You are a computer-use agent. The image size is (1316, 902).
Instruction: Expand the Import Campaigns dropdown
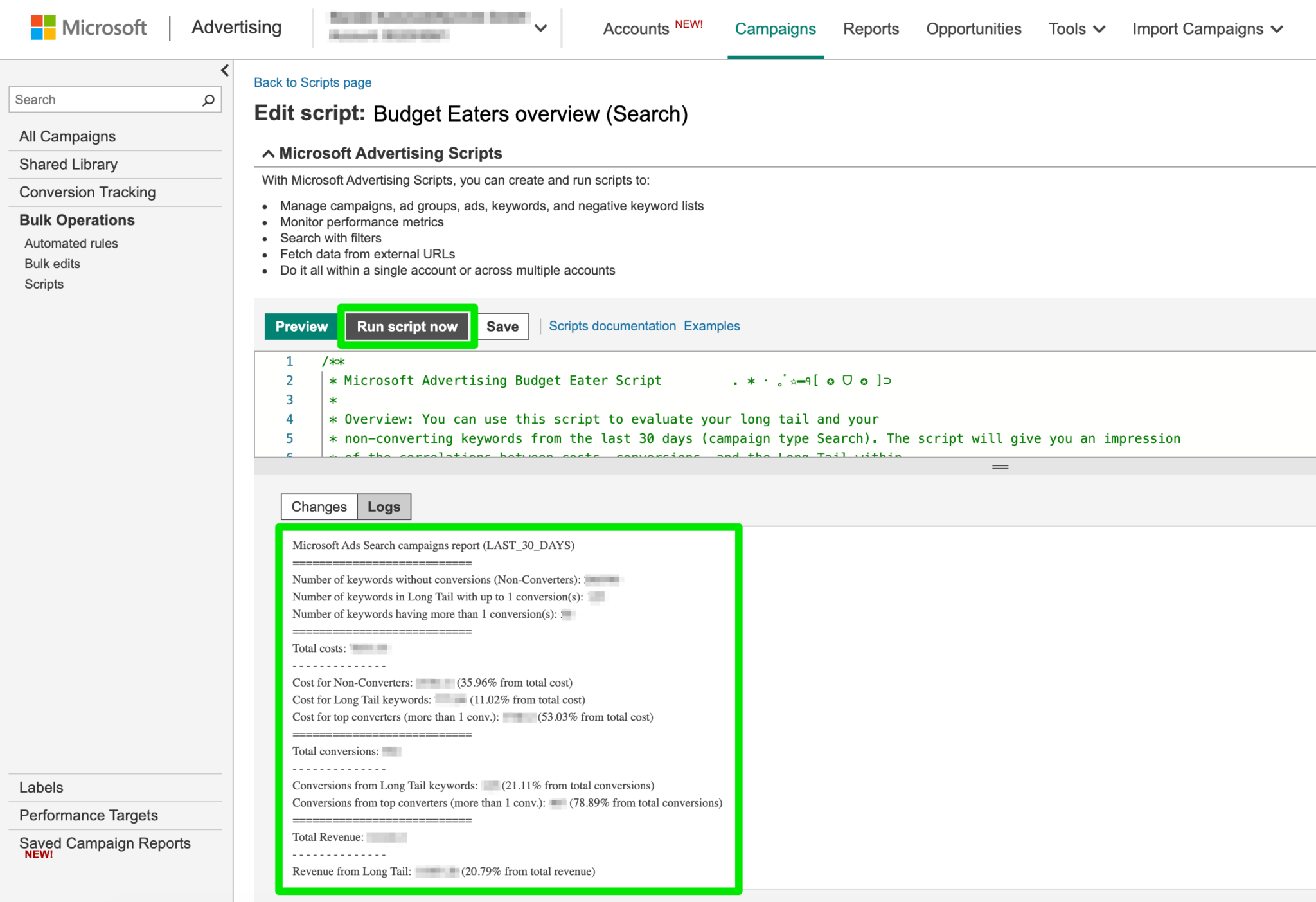[x=1207, y=29]
